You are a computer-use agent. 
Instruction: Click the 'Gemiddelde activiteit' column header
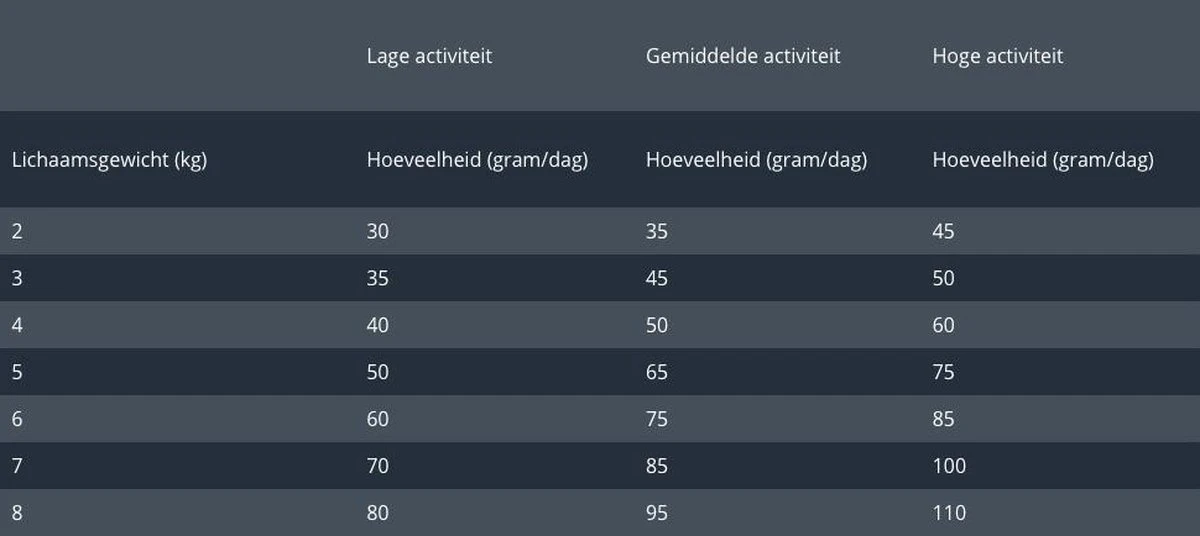coord(743,56)
